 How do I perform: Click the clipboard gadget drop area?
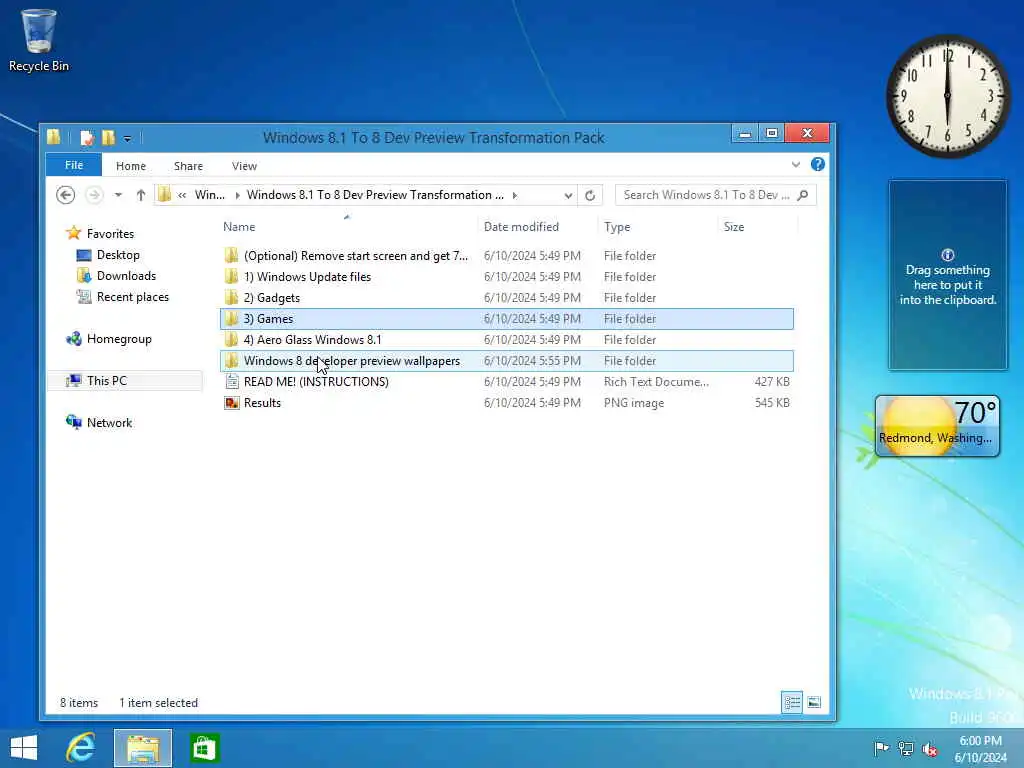pyautogui.click(x=948, y=275)
